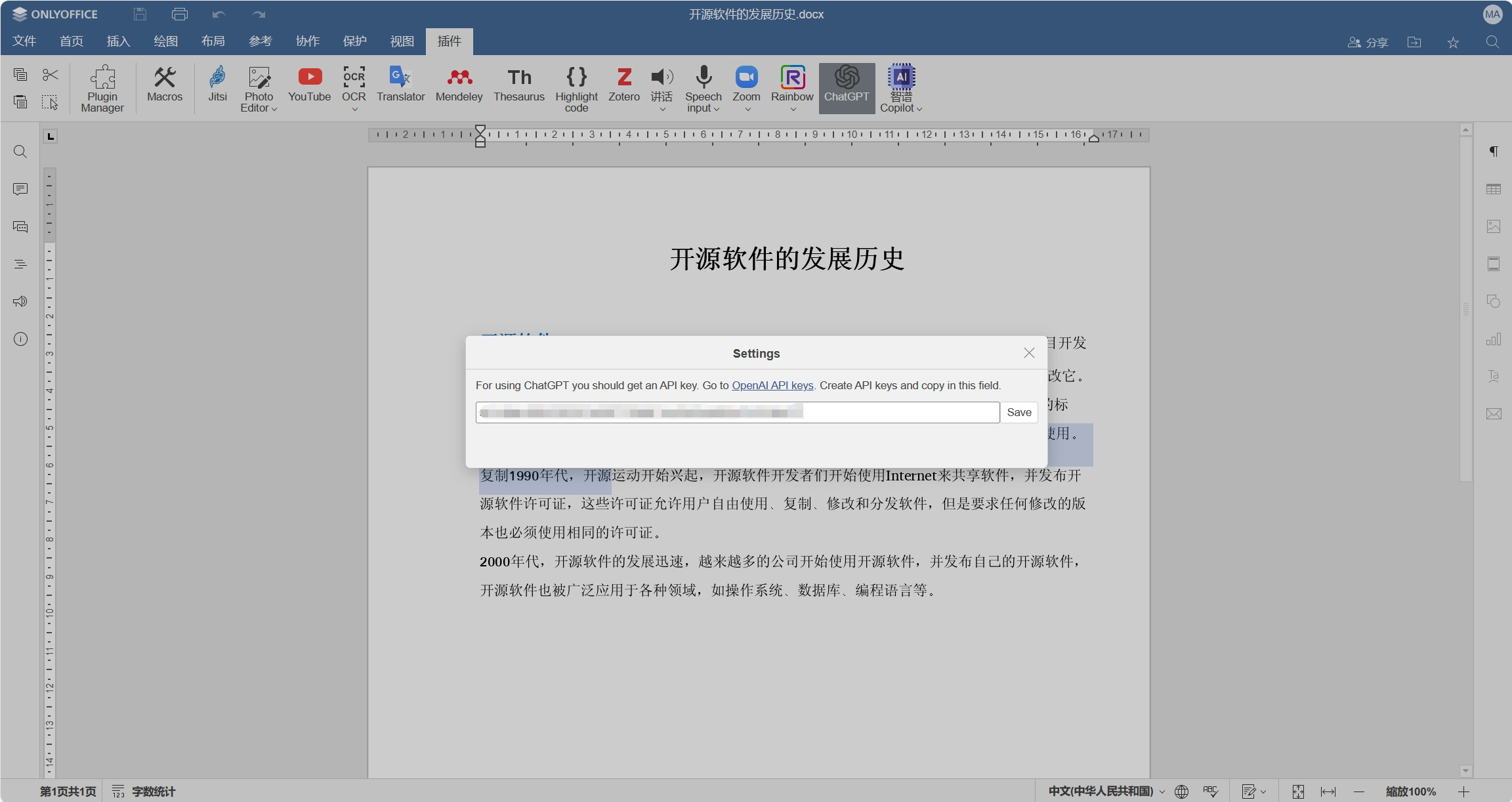Image resolution: width=1512 pixels, height=802 pixels.
Task: Click the cut scissors icon
Action: pos(50,75)
